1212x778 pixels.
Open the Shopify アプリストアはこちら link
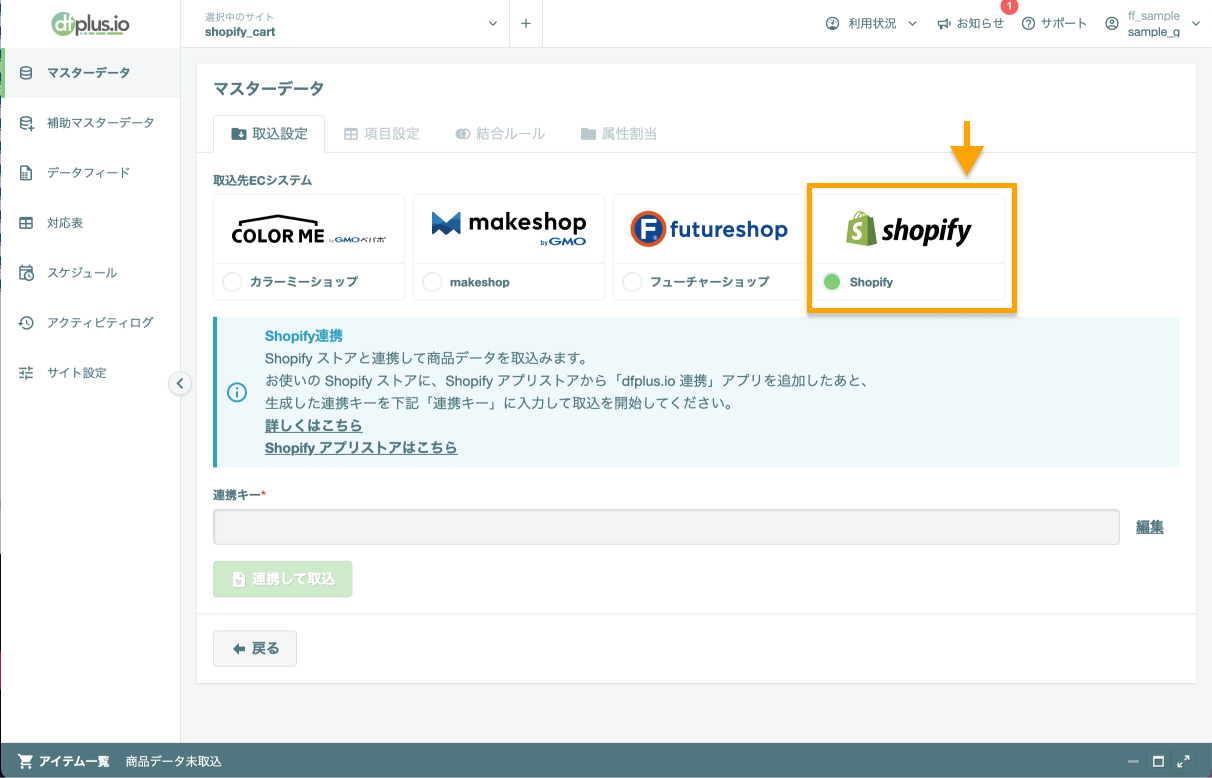361,448
